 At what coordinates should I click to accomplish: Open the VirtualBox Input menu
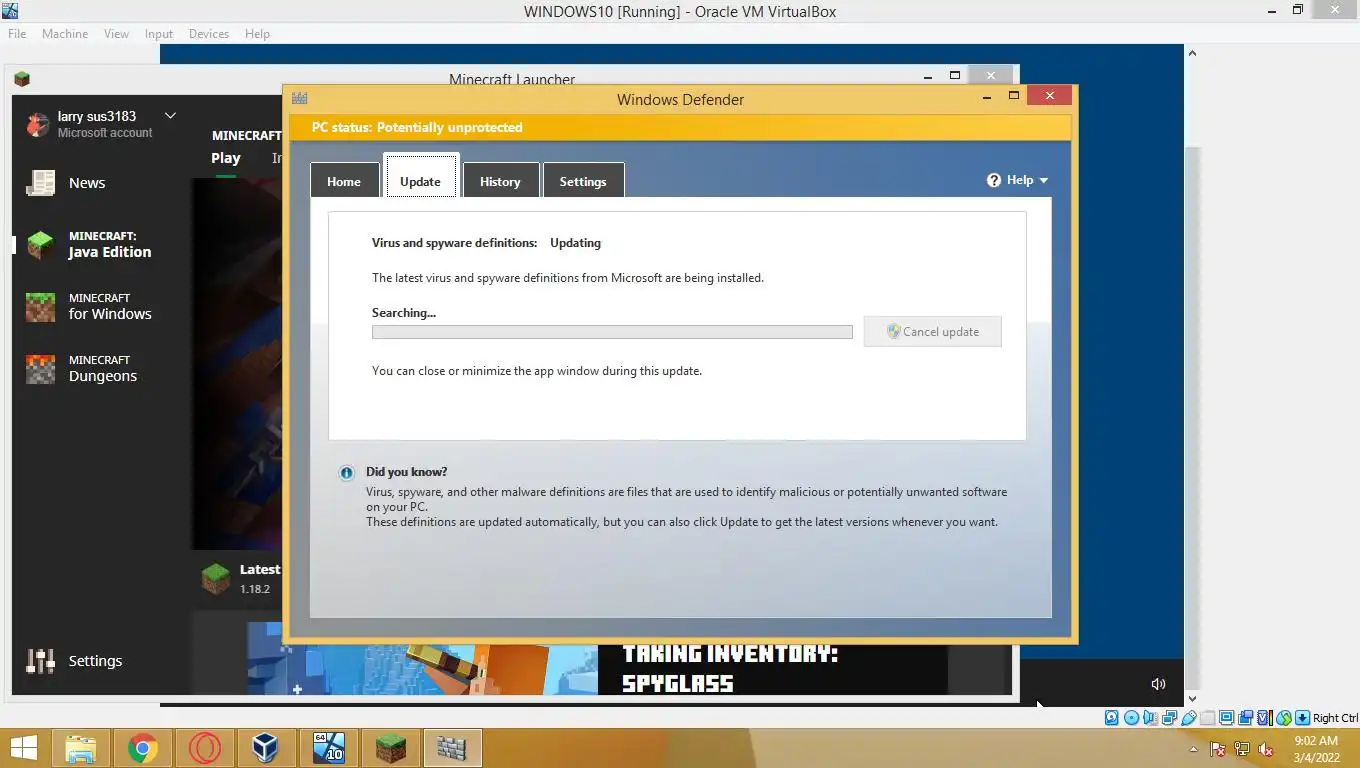coord(158,34)
